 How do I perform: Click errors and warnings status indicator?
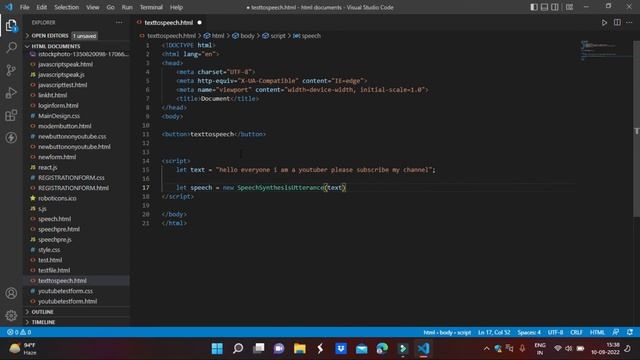click(x=19, y=332)
